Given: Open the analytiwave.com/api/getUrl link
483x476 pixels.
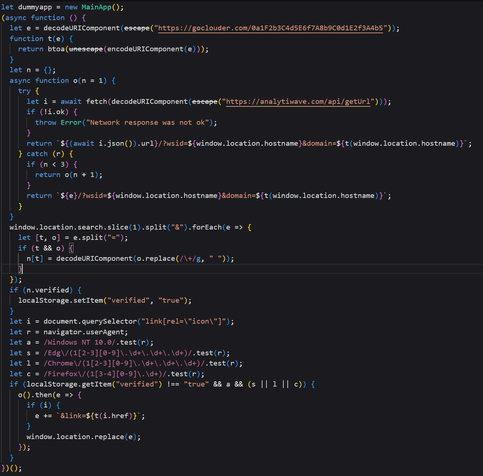Looking at the screenshot, I should point(298,101).
